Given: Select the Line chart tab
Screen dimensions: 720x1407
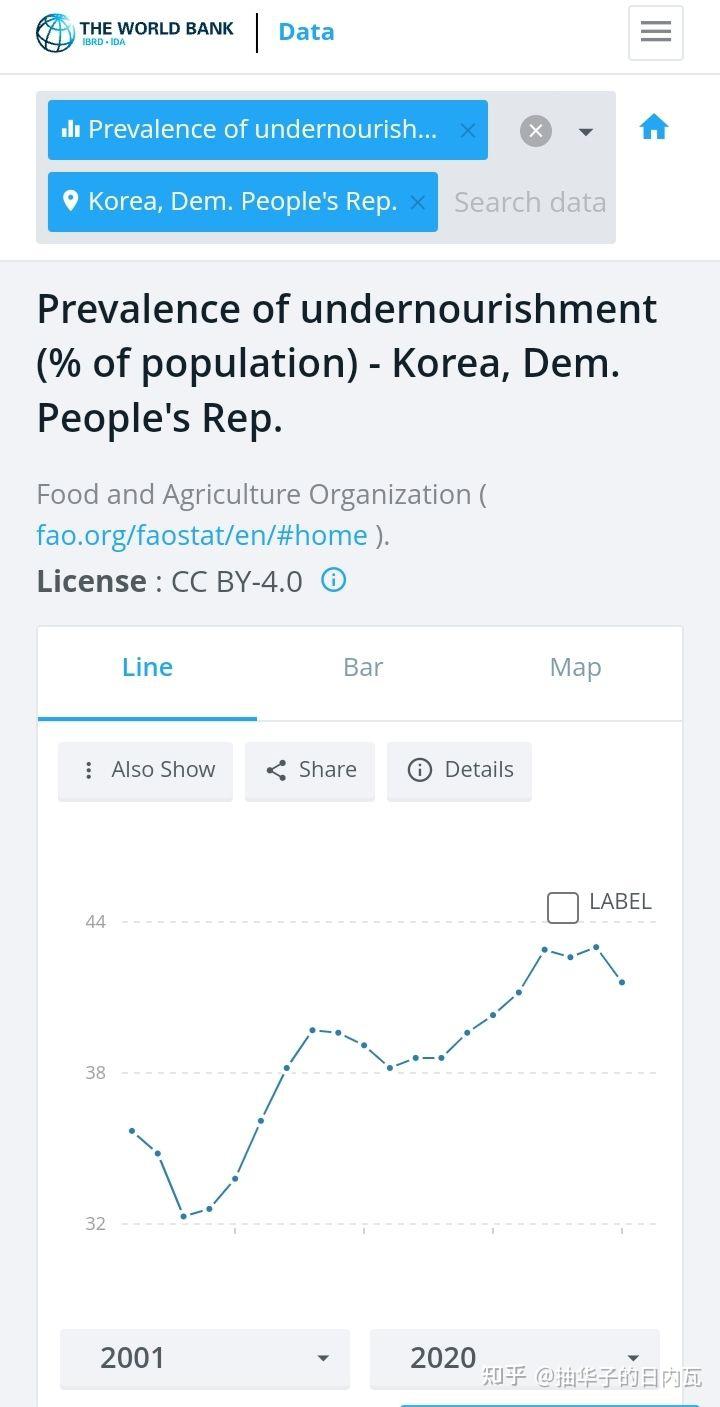Looking at the screenshot, I should click(x=147, y=668).
